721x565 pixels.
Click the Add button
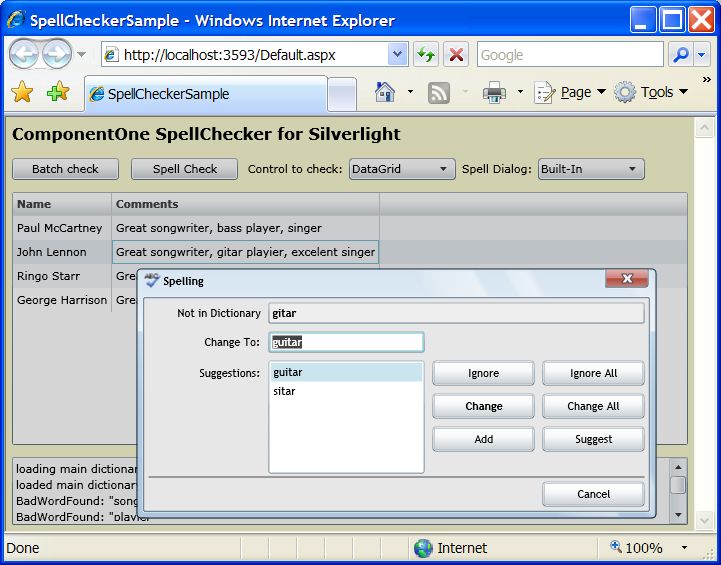click(x=483, y=439)
